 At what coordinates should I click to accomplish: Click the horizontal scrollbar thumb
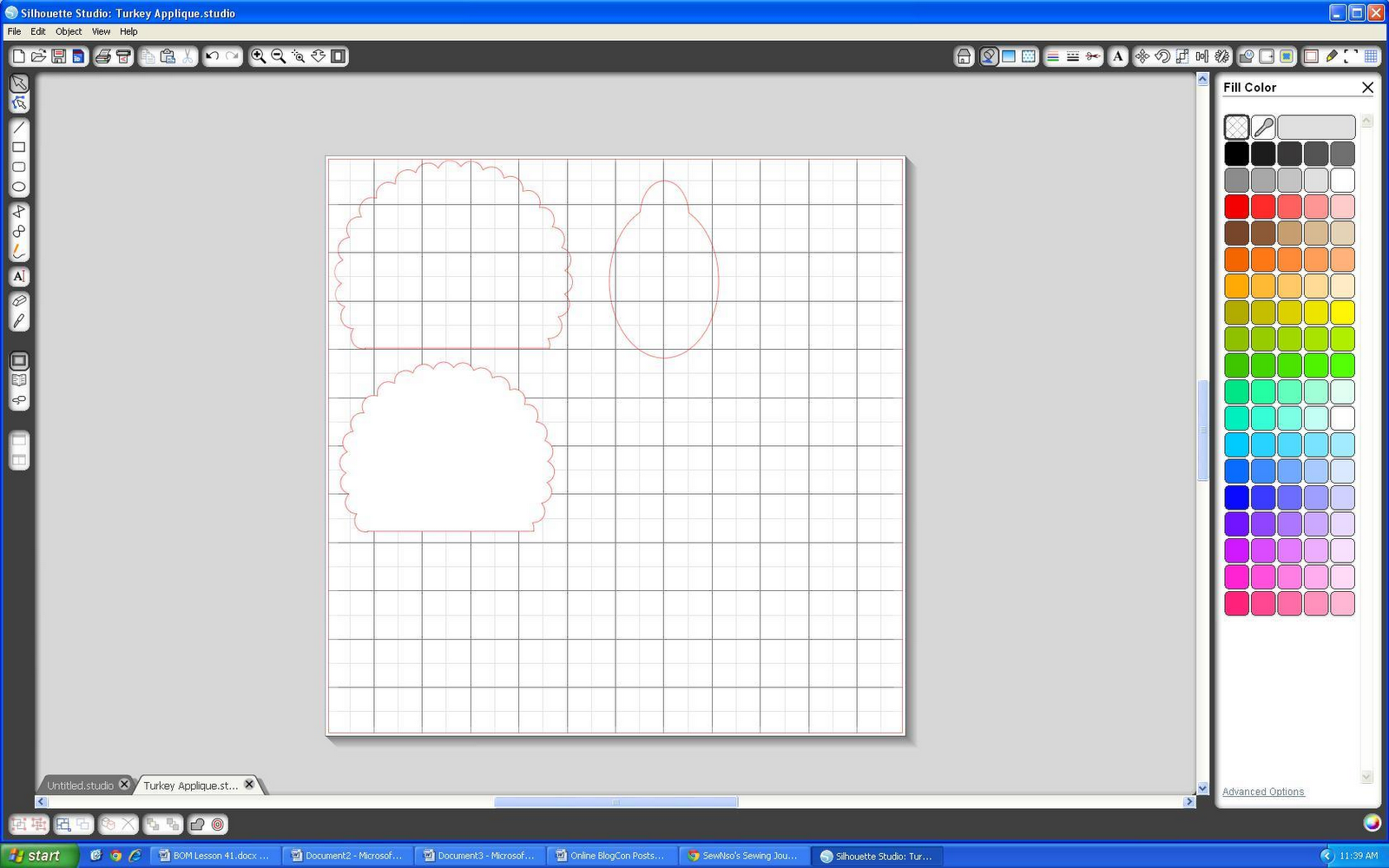(x=616, y=802)
